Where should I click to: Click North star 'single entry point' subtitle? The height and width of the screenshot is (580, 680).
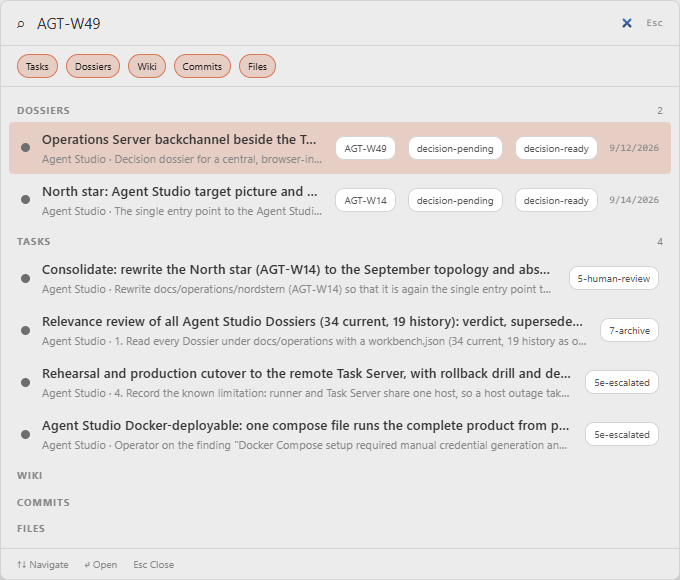click(182, 211)
